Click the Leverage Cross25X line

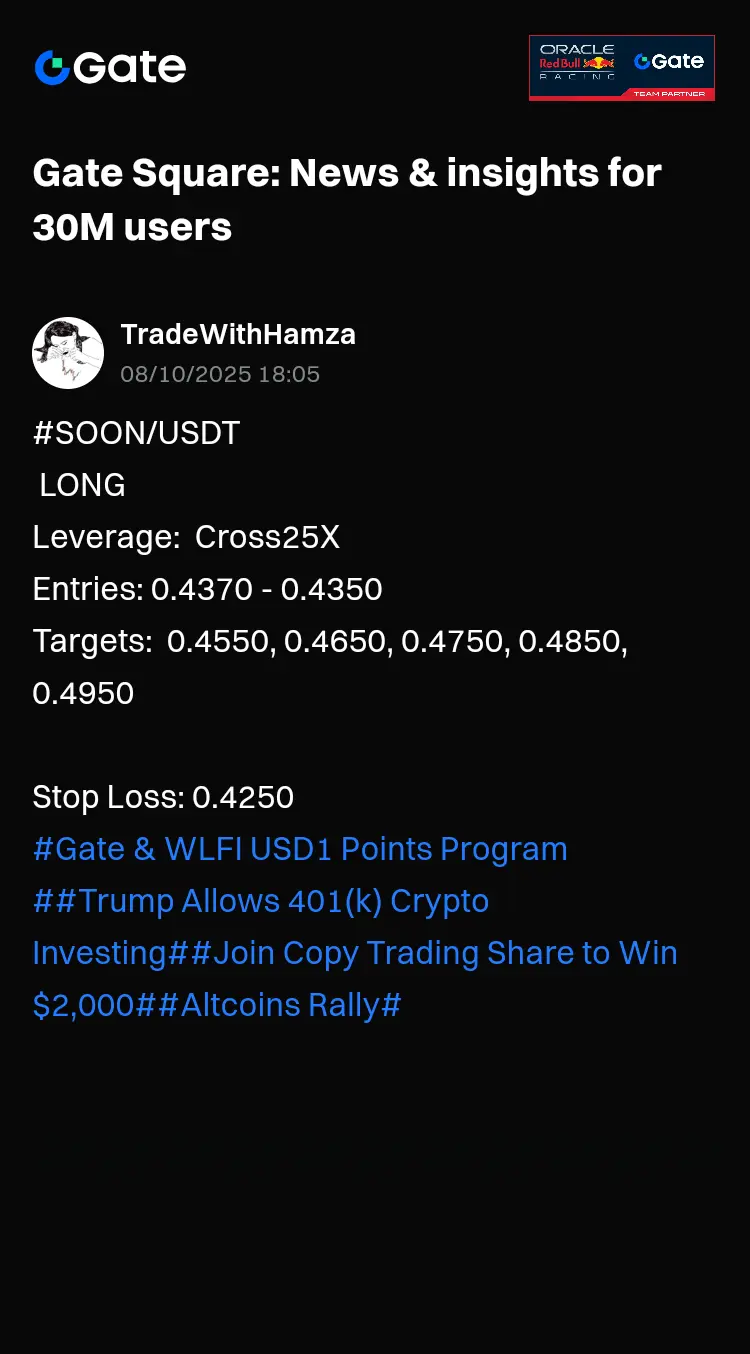[186, 537]
